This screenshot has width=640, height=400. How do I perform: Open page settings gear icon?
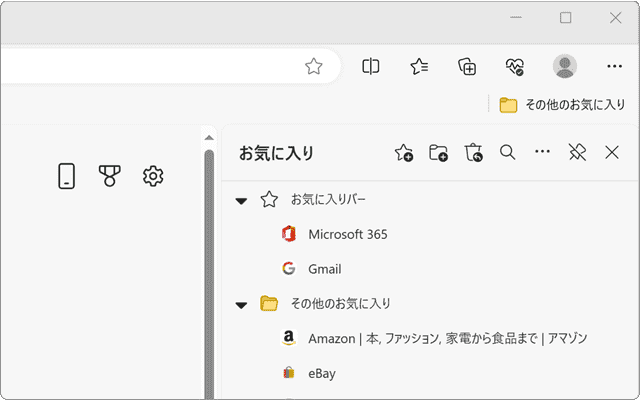tap(153, 176)
